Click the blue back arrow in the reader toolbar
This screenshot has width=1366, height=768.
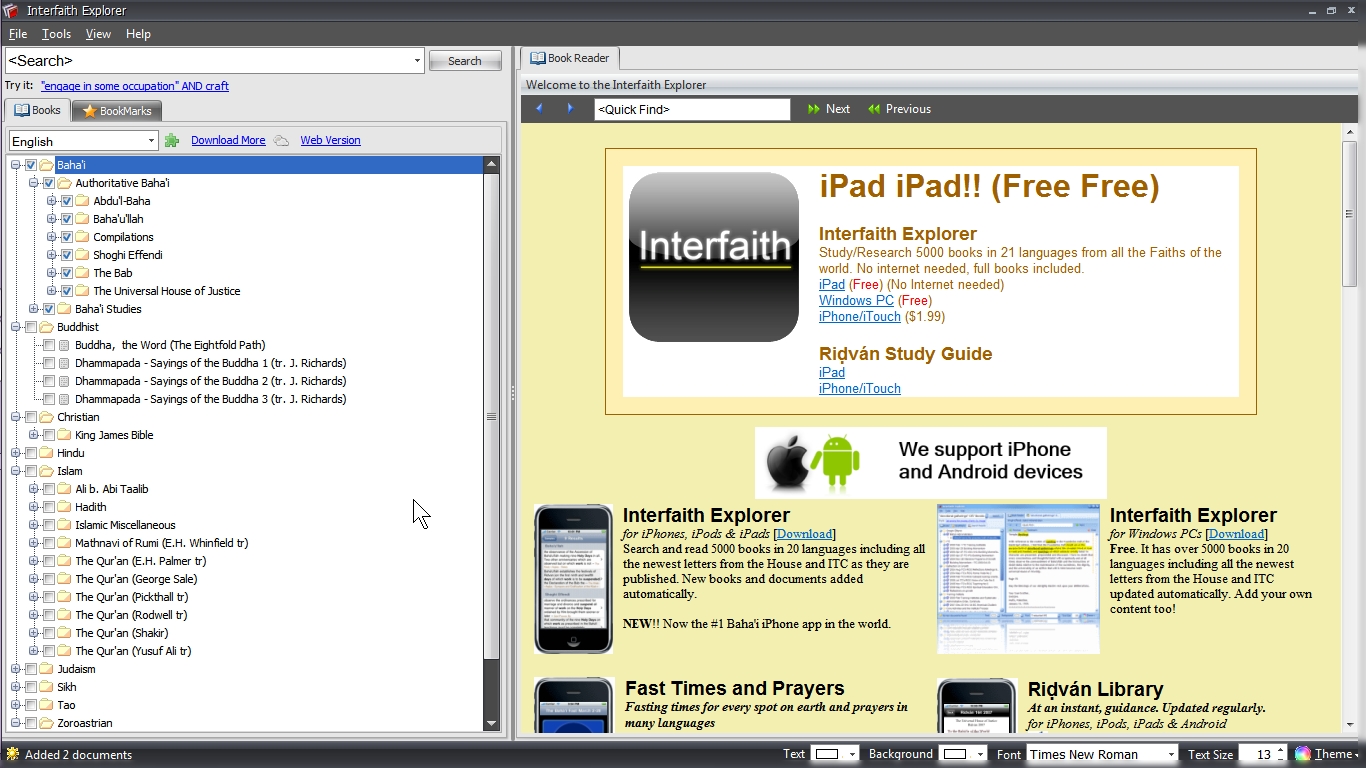click(539, 108)
